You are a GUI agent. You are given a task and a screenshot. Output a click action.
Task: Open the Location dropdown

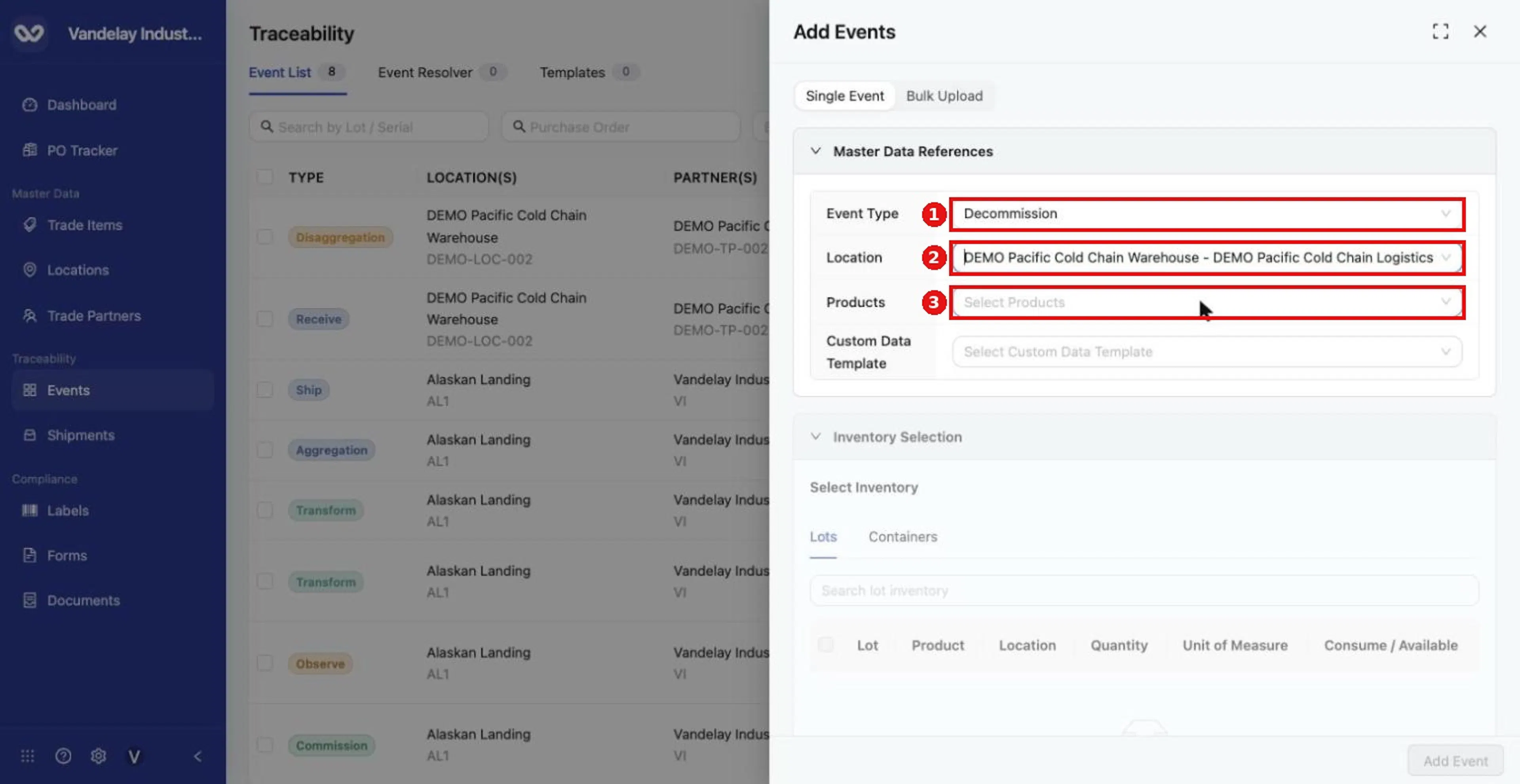pyautogui.click(x=1206, y=257)
